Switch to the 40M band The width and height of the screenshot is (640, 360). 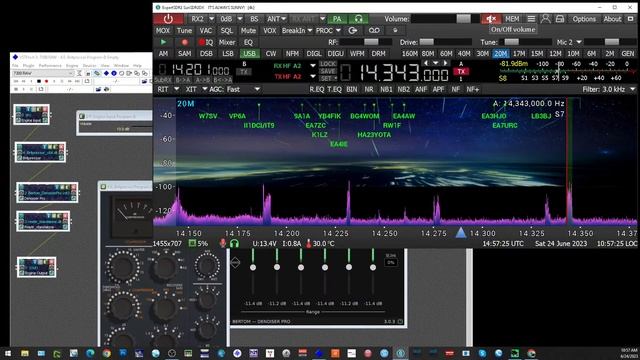click(464, 53)
